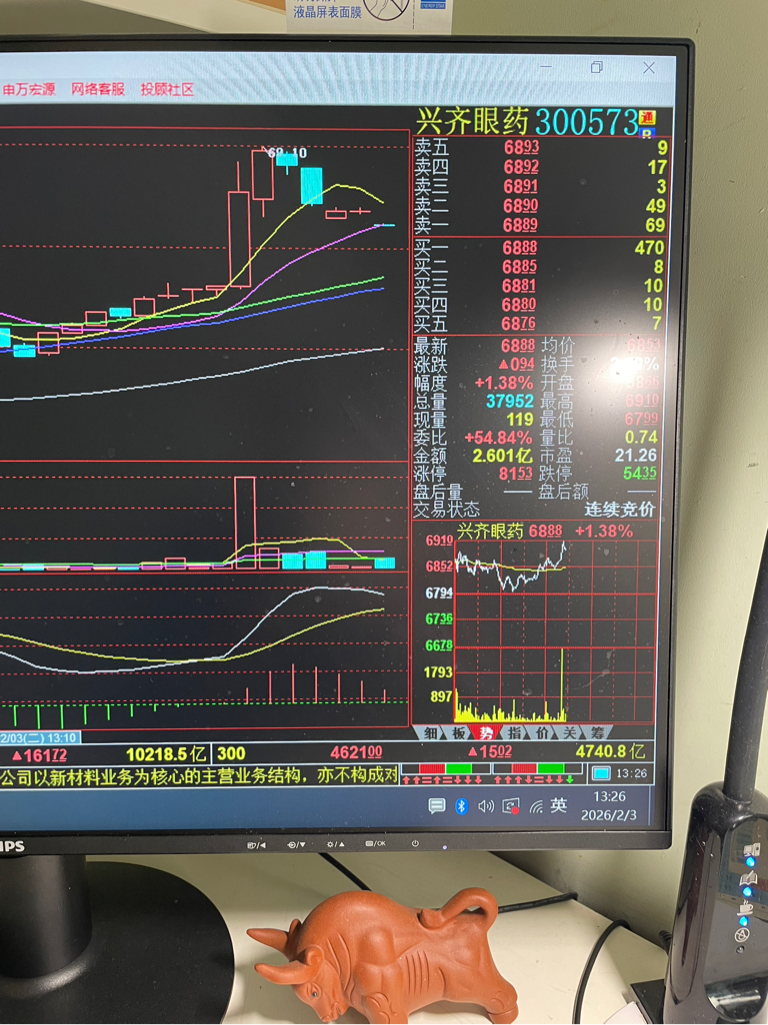Select the 买四 price 6880

pos(520,305)
